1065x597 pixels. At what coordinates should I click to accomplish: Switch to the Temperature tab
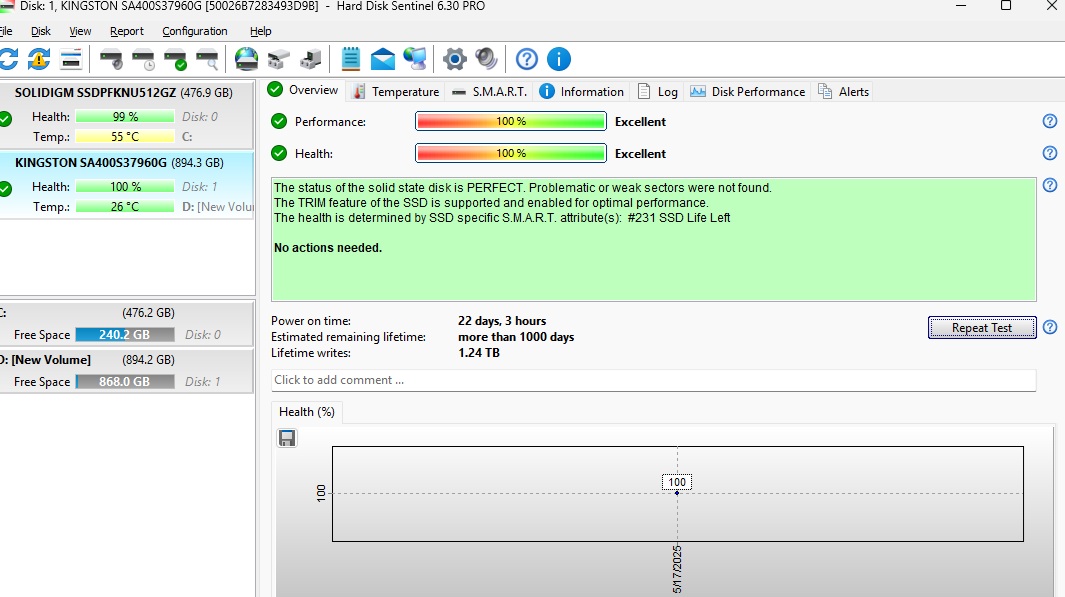(x=396, y=92)
